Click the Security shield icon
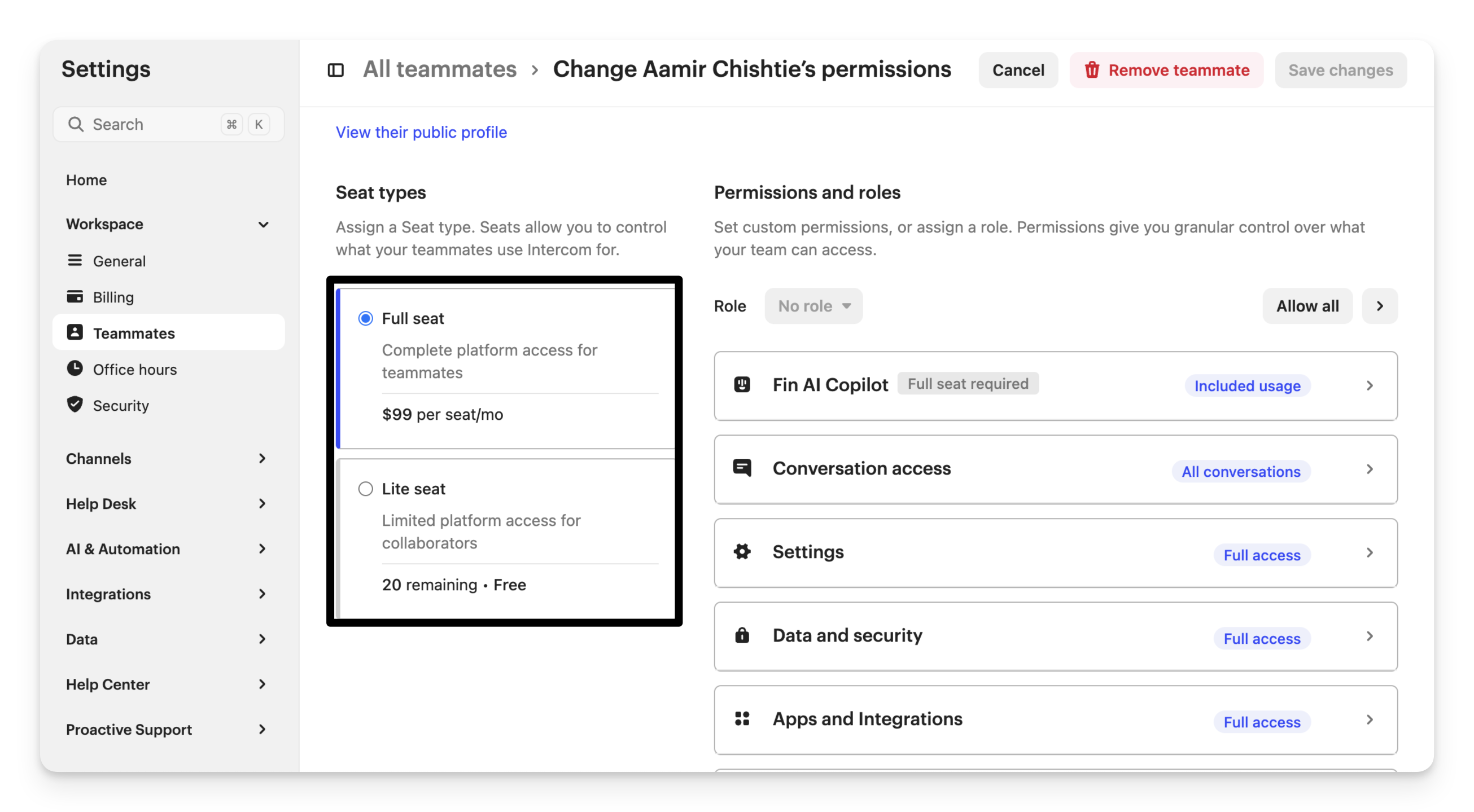Viewport: 1474px width, 812px height. [75, 404]
